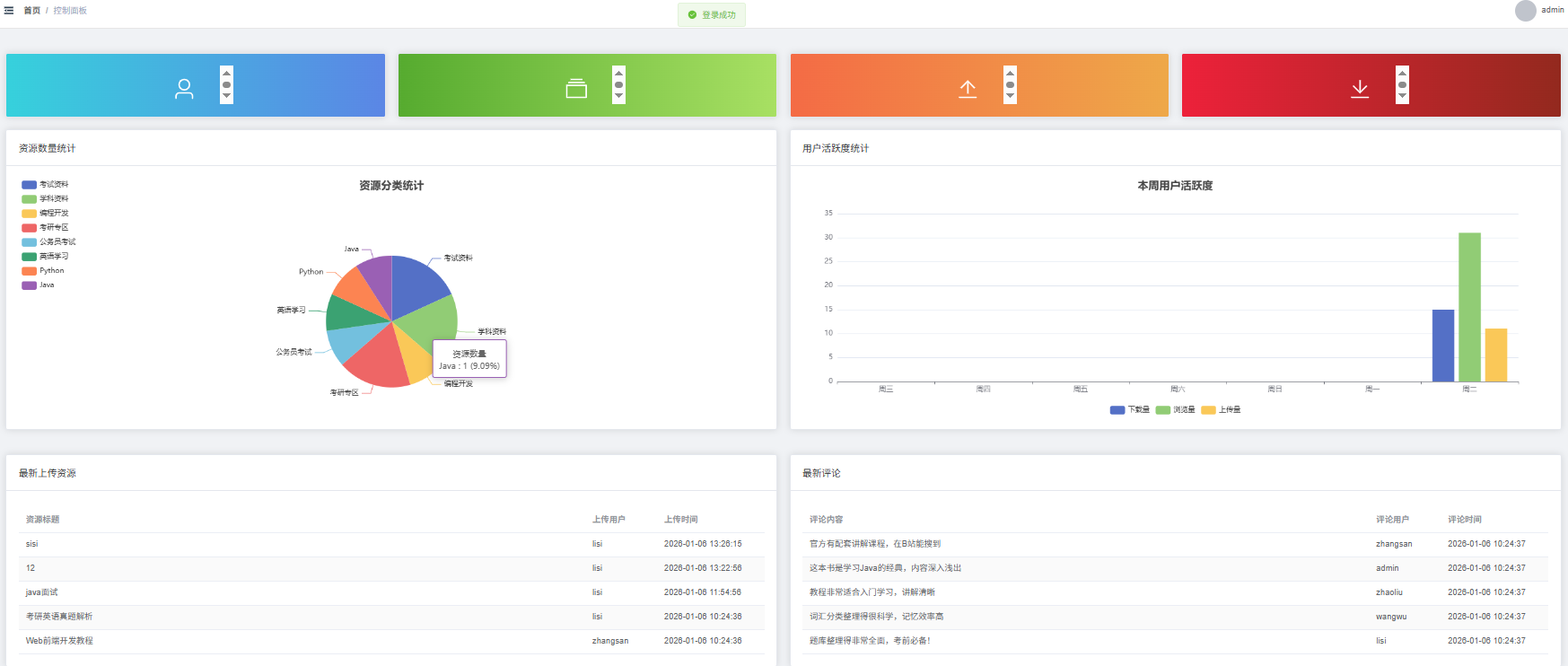Click comment 这本书是学习Java的经典，内容深入浅出

click(885, 568)
